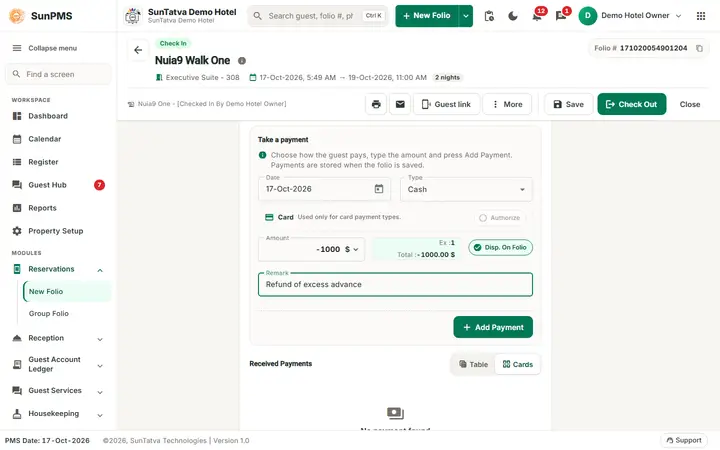Click the Property Setup gear icon

17,231
